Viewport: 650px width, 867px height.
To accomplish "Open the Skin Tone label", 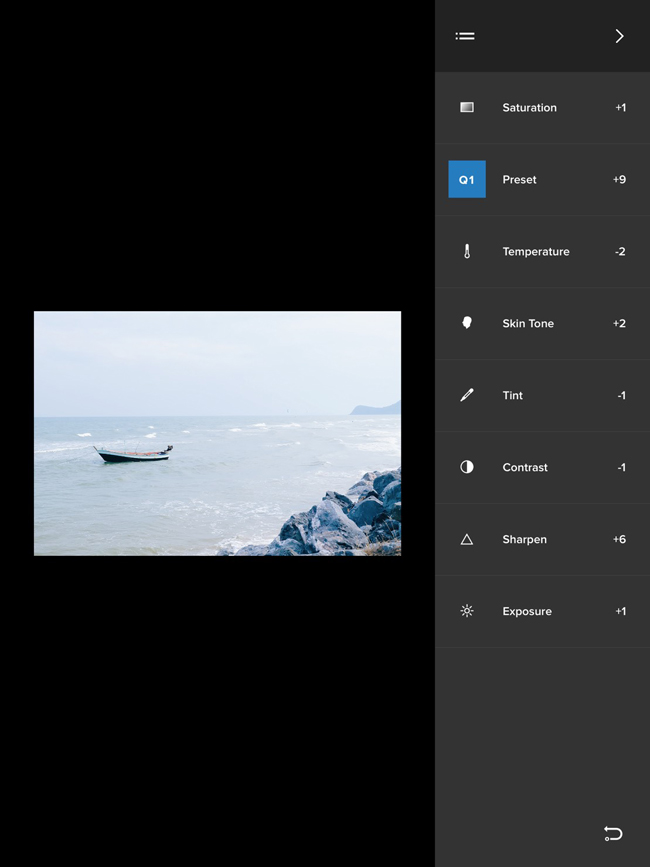I will click(x=528, y=323).
